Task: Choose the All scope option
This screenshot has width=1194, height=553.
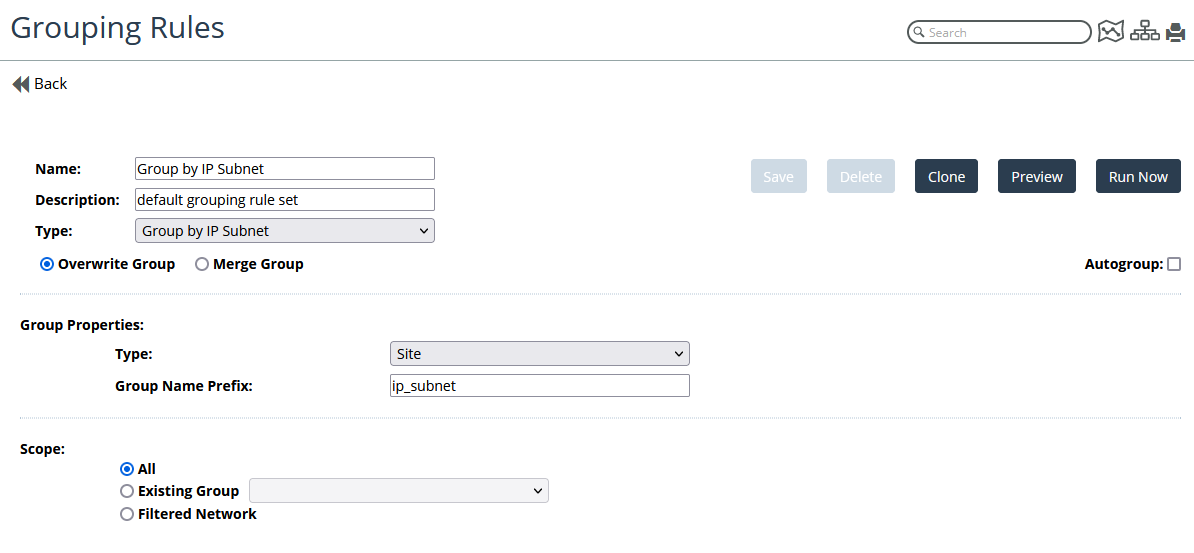Action: (127, 469)
